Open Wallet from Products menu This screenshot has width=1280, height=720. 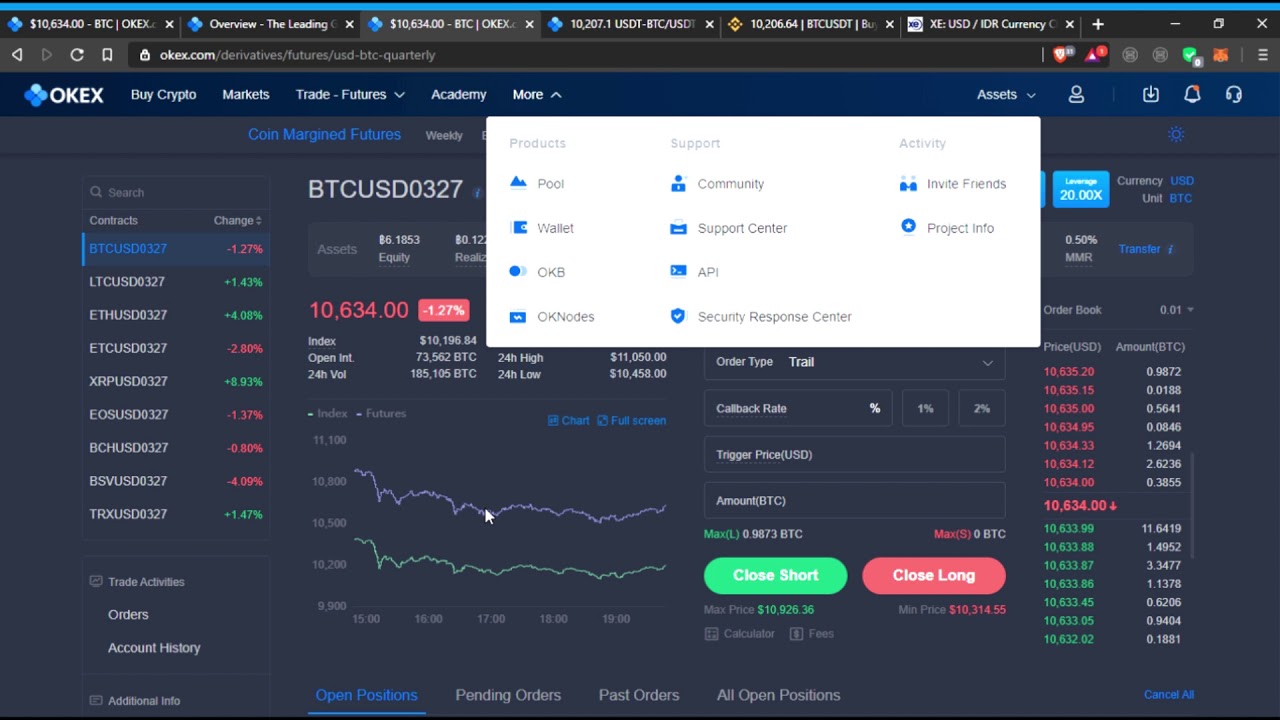click(541, 228)
